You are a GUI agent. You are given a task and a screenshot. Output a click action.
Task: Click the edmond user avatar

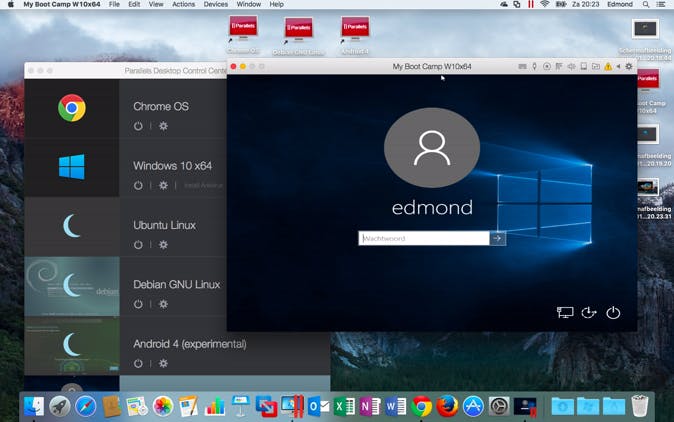(x=432, y=147)
